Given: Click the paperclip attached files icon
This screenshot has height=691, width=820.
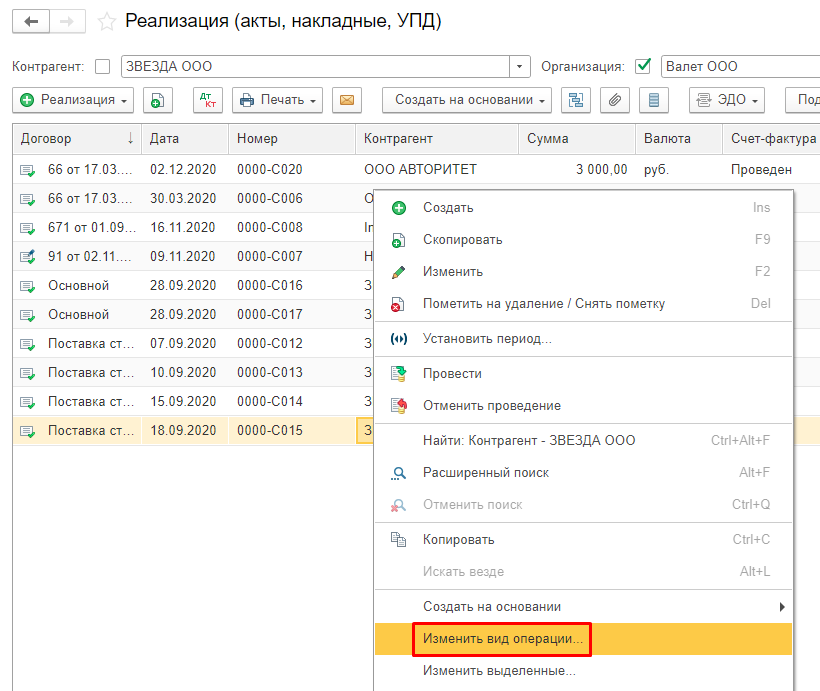Looking at the screenshot, I should 615,100.
